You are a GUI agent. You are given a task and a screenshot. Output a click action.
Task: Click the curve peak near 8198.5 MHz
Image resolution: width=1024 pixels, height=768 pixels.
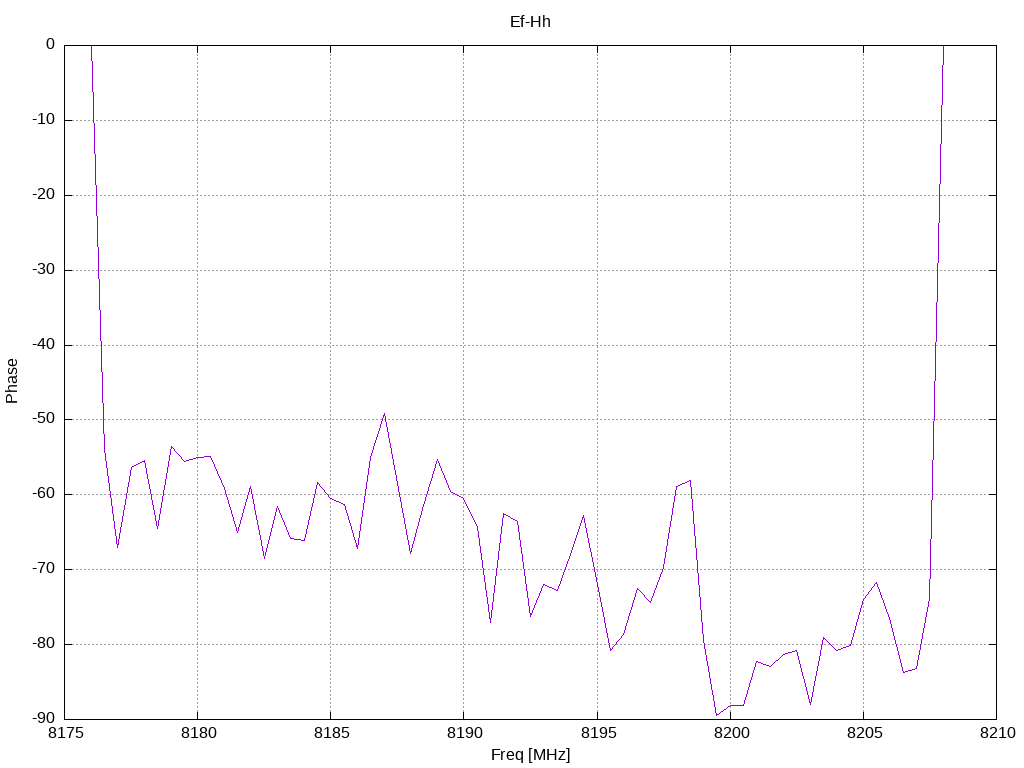(690, 481)
